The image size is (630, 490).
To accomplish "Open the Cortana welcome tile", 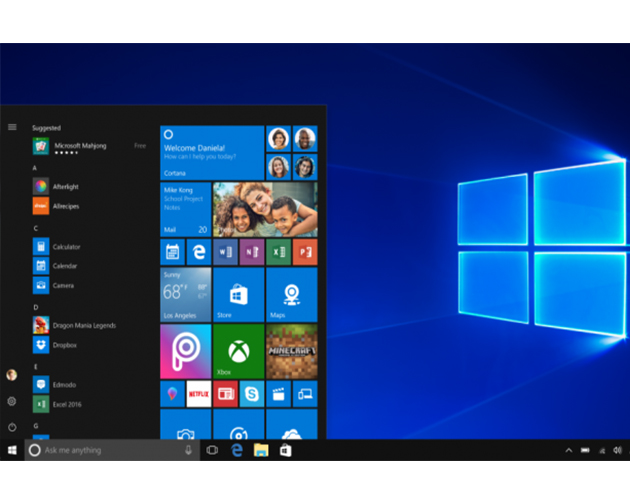I will coord(212,153).
